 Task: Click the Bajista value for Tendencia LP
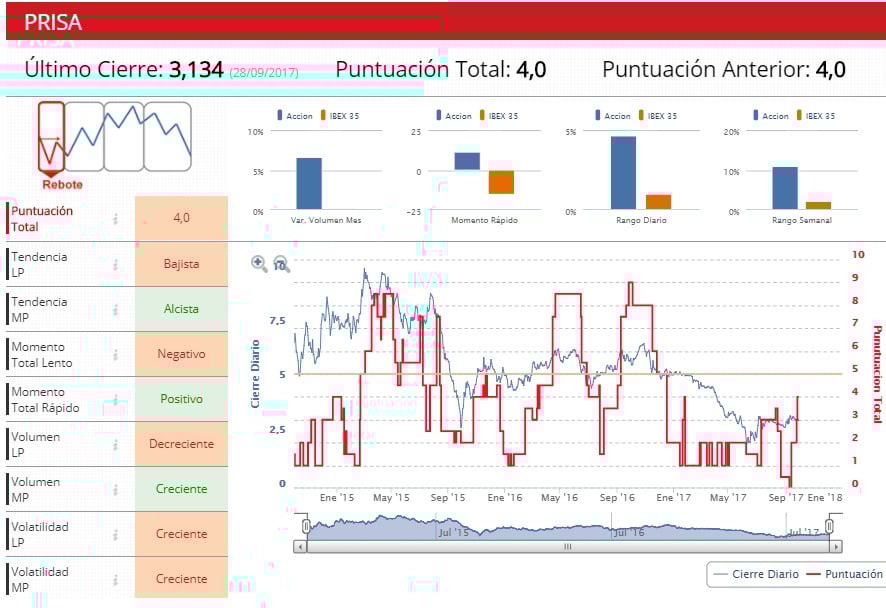click(181, 264)
